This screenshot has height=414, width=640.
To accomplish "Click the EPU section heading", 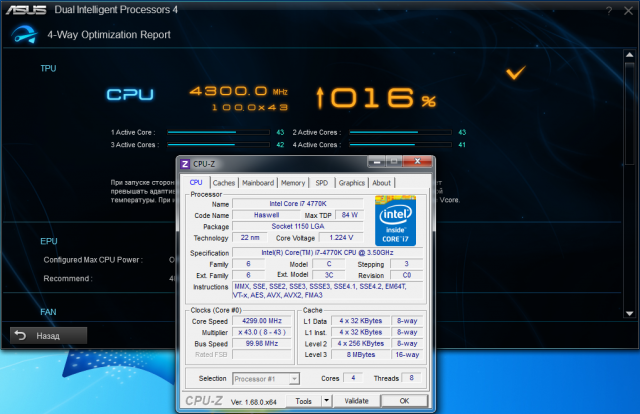I will tap(49, 241).
